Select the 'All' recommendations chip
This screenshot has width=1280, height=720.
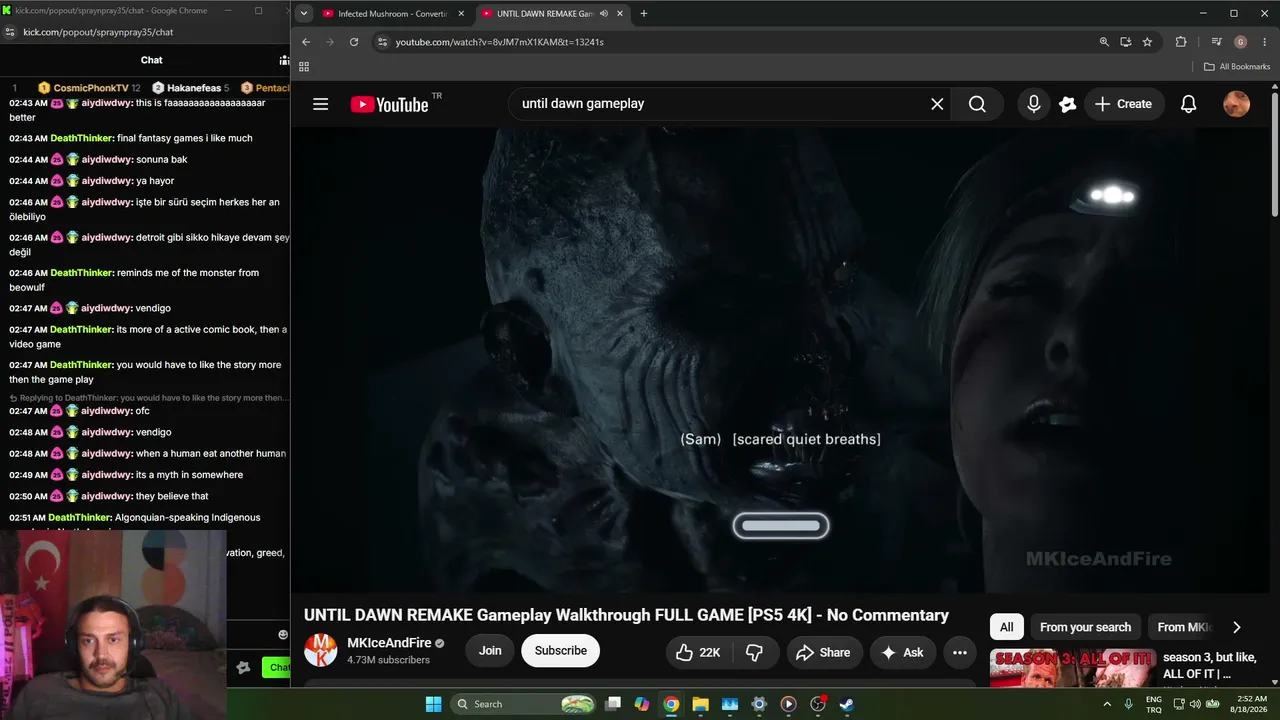coord(1006,627)
